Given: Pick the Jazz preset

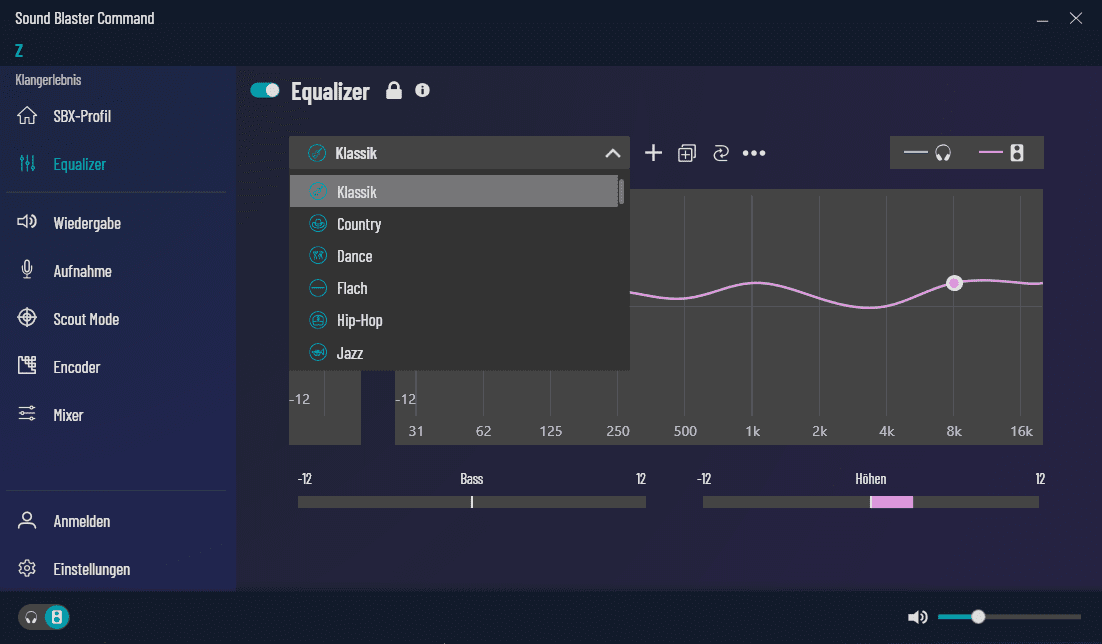Looking at the screenshot, I should click(x=454, y=353).
